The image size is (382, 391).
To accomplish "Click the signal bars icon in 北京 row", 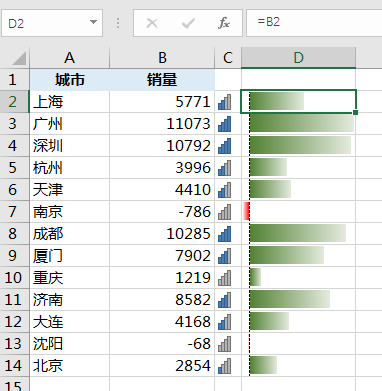I will (x=224, y=366).
